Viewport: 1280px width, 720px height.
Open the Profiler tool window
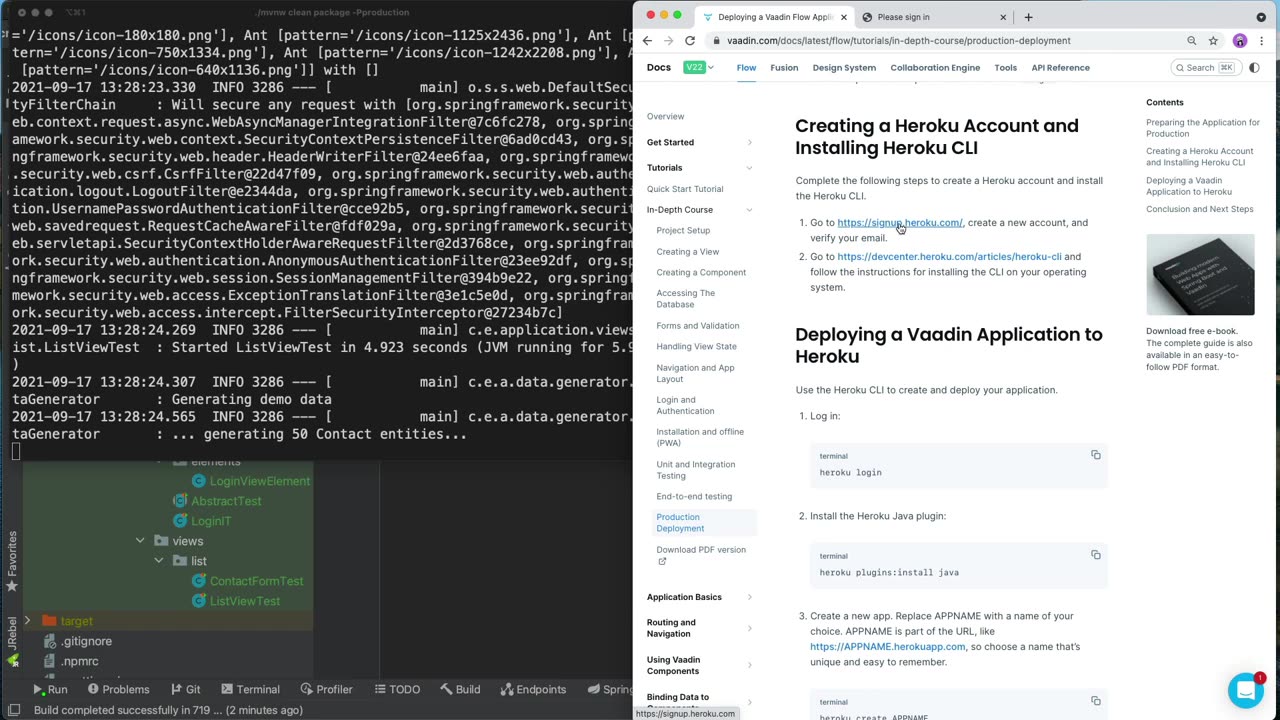(x=325, y=689)
